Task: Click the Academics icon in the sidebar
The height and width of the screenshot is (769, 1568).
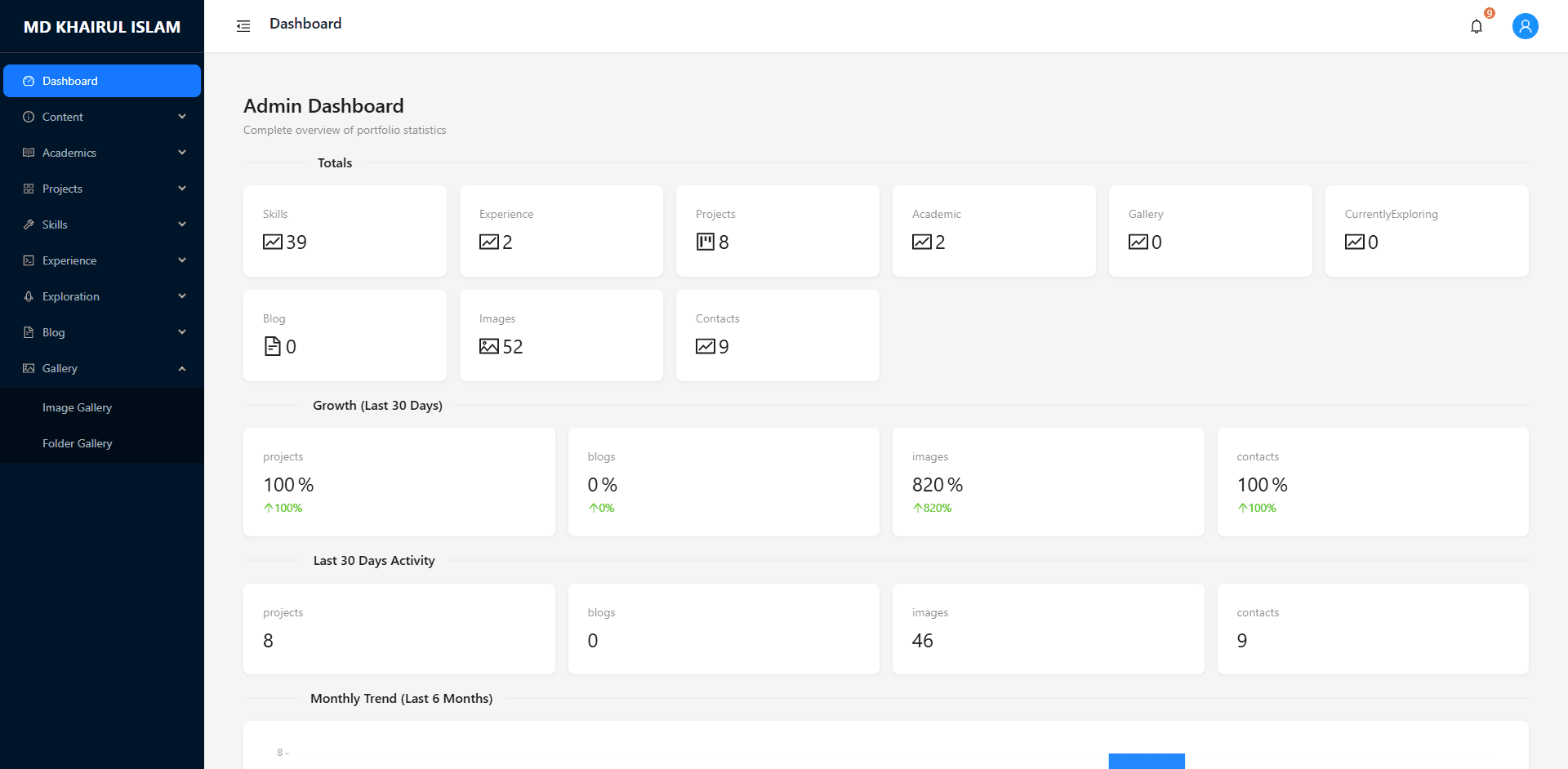Action: click(29, 153)
